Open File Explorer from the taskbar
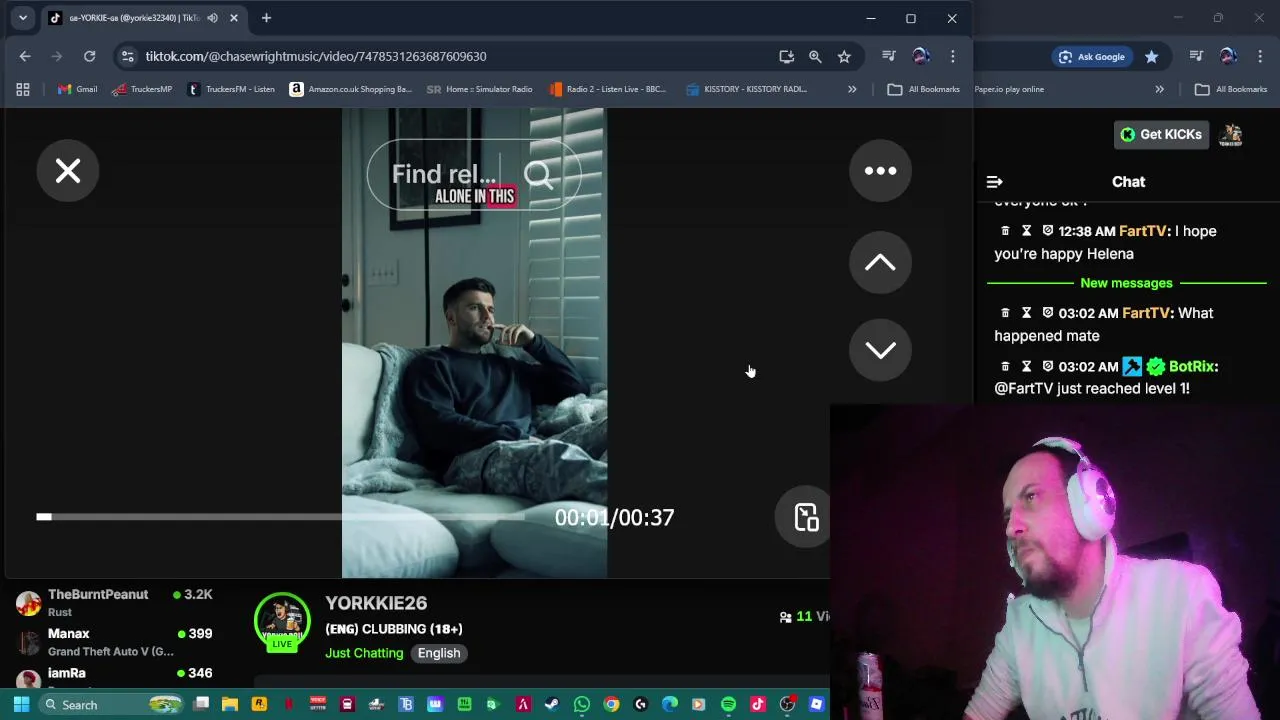1280x720 pixels. [x=230, y=705]
